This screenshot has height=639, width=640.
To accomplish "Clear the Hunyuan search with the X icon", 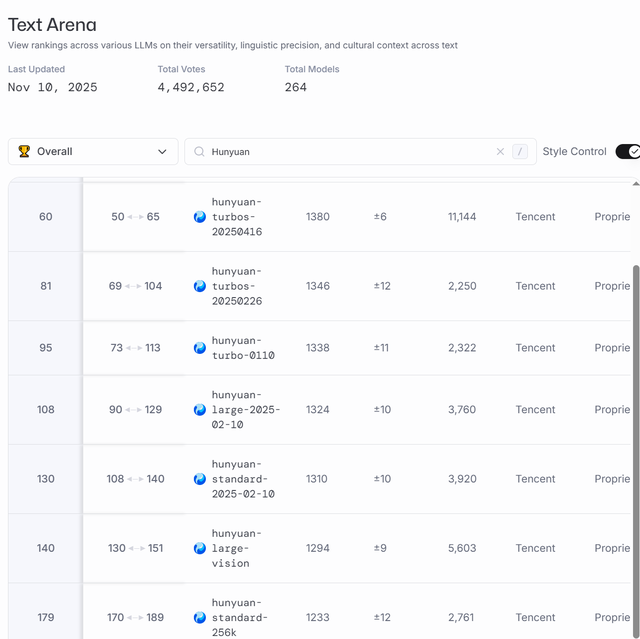I will point(500,152).
